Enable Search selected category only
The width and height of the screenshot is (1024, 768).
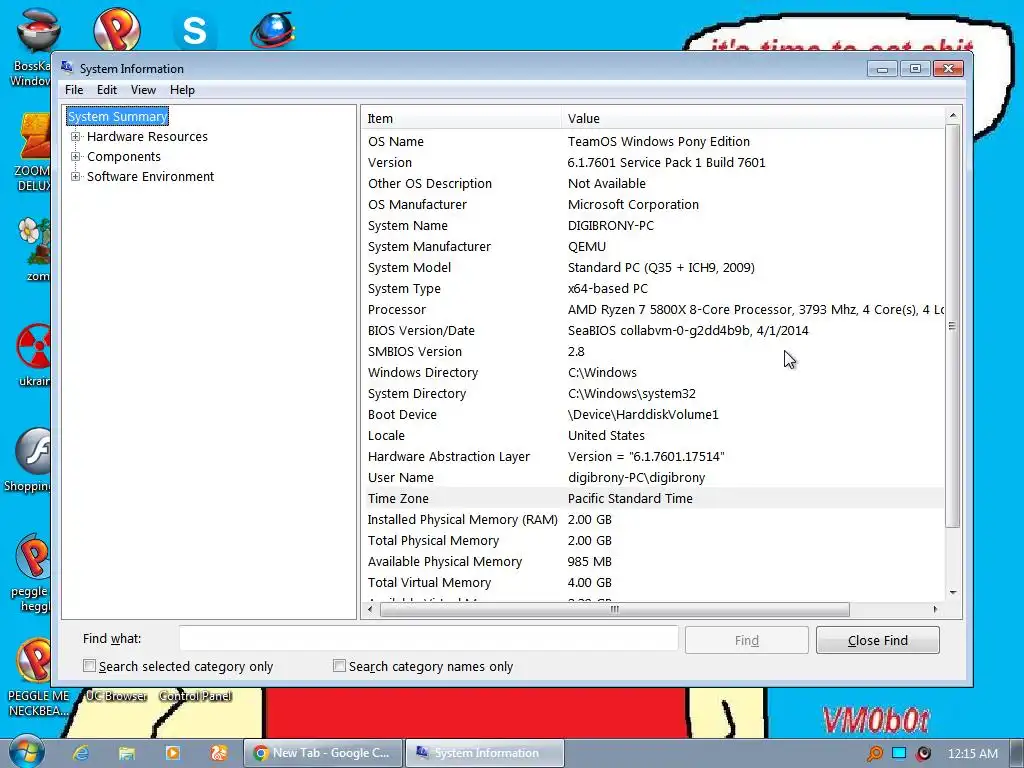pyautogui.click(x=89, y=665)
